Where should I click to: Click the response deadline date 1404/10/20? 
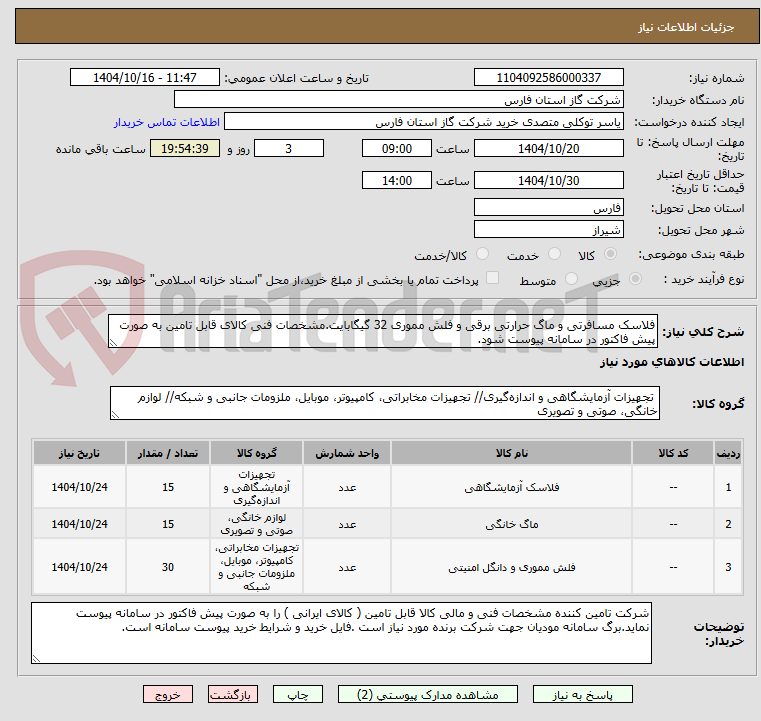click(x=548, y=148)
